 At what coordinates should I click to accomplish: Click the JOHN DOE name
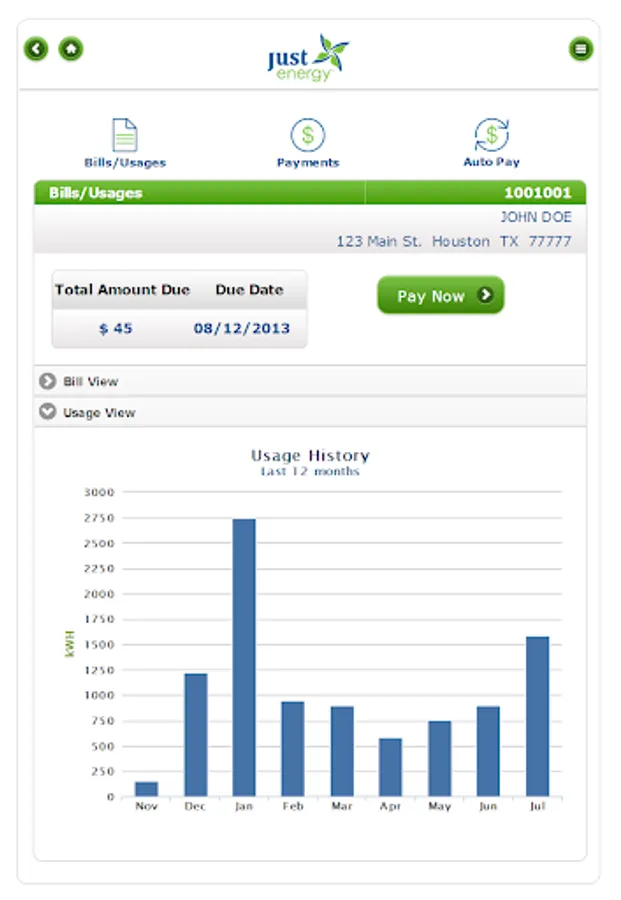tap(536, 217)
